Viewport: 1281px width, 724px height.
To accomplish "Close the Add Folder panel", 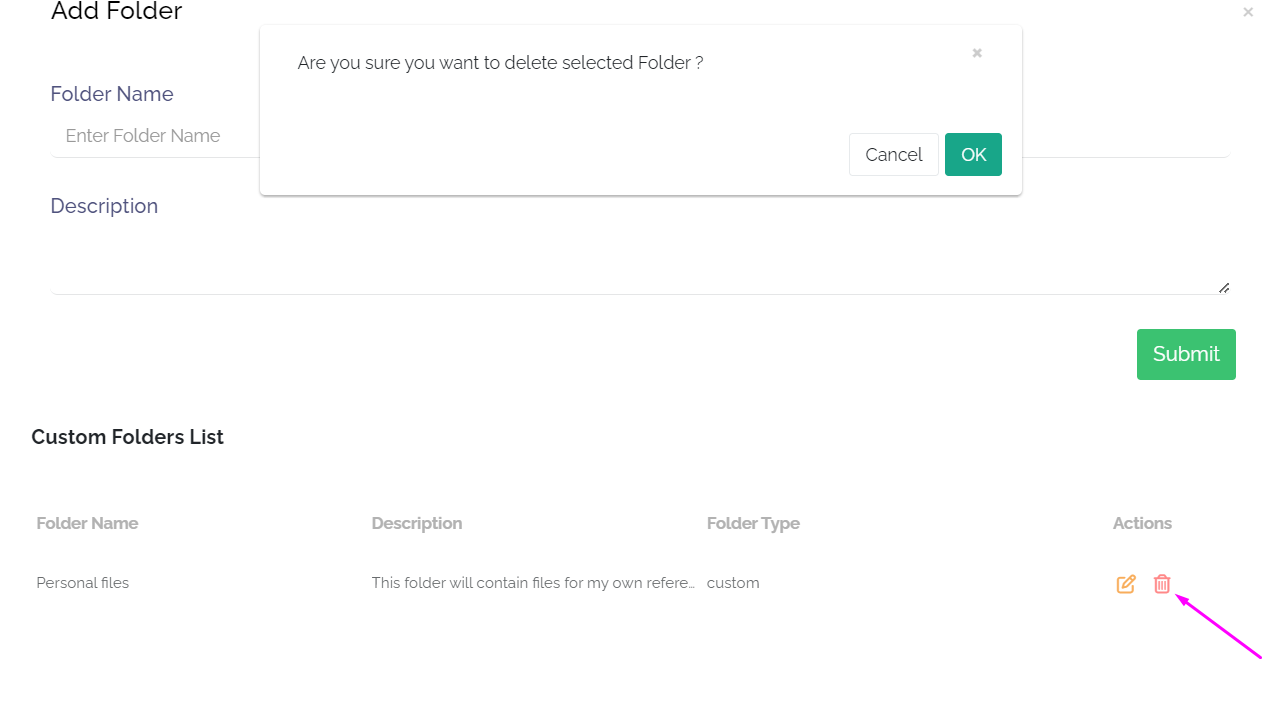I will [1248, 12].
